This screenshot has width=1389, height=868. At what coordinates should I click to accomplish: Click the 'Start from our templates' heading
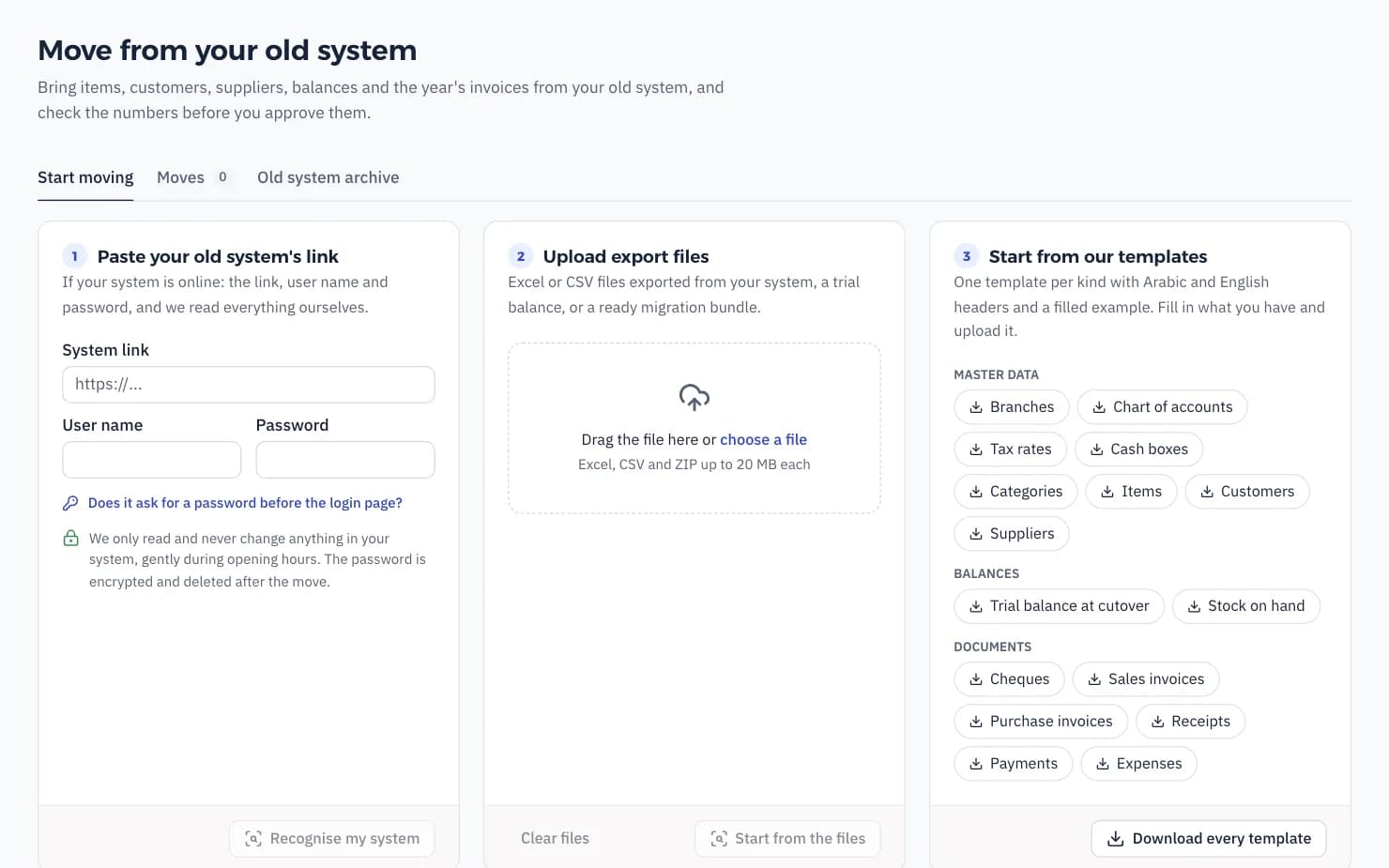point(1098,256)
